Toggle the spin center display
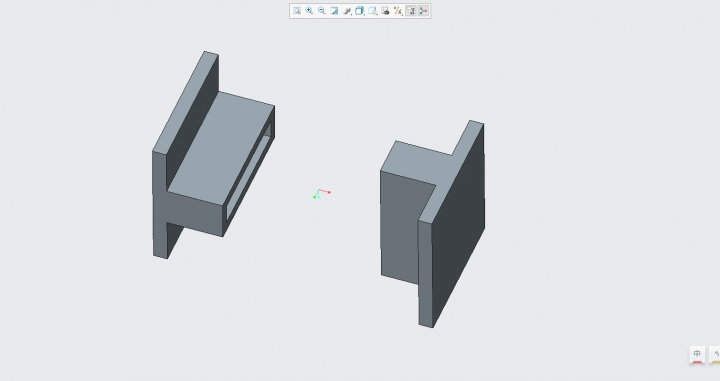 point(423,11)
